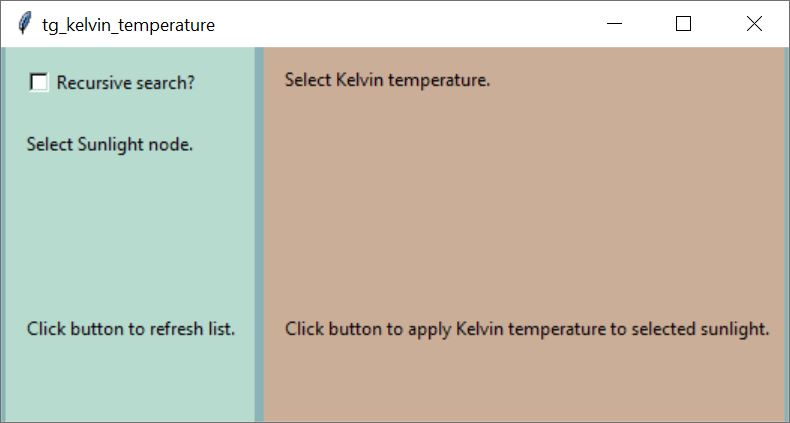The image size is (790, 423).
Task: Close the tg_kelvin_temperature window
Action: [x=754, y=24]
